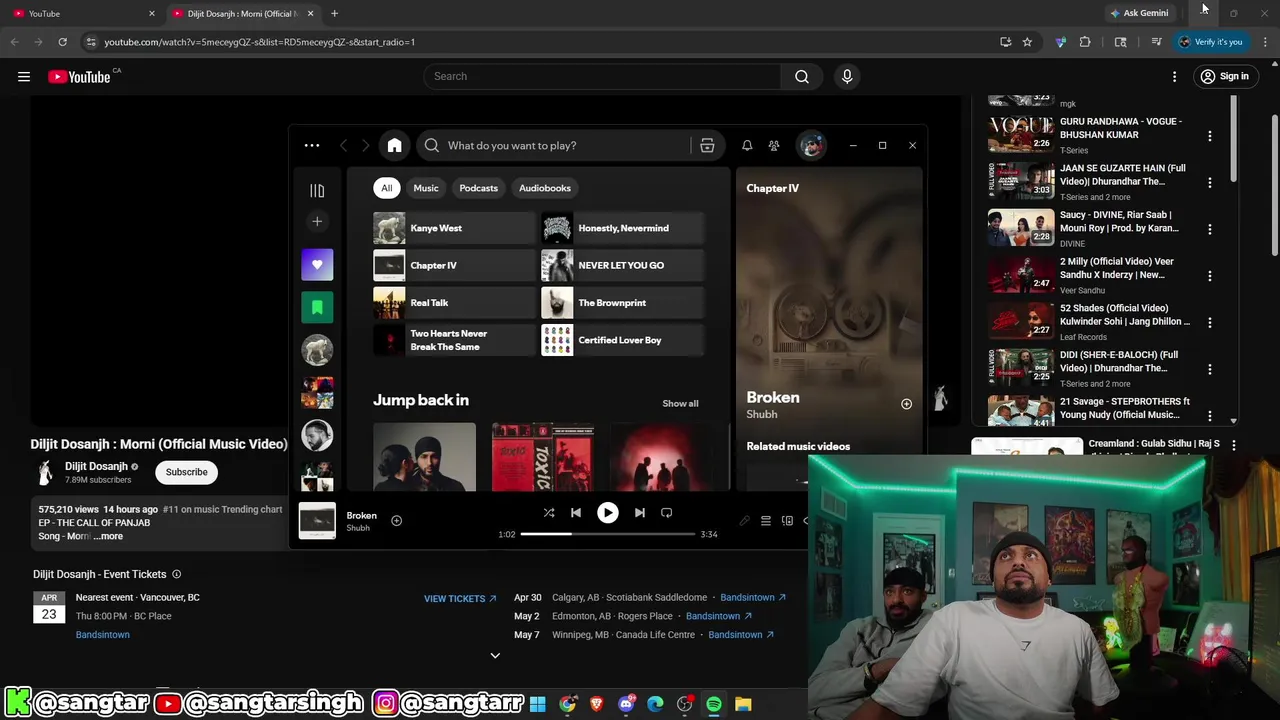Open options for 2 Milly video
Screen dimensions: 1280x720
click(x=1210, y=276)
